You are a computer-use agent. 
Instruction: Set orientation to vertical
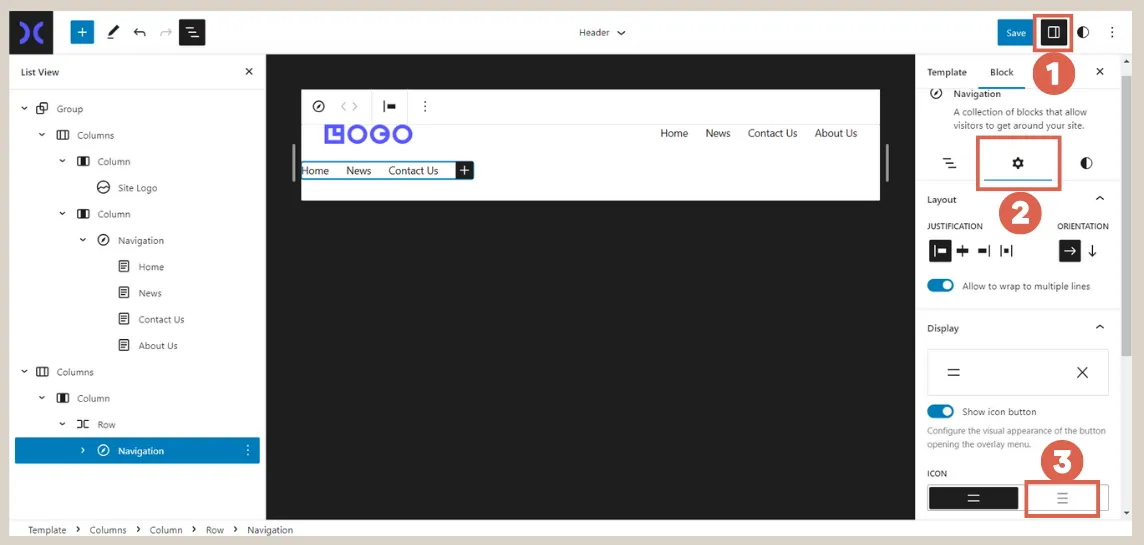coord(1092,251)
